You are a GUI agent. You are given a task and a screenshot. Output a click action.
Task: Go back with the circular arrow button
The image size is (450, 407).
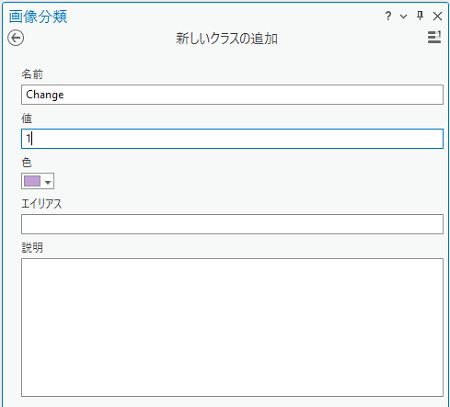(16, 38)
